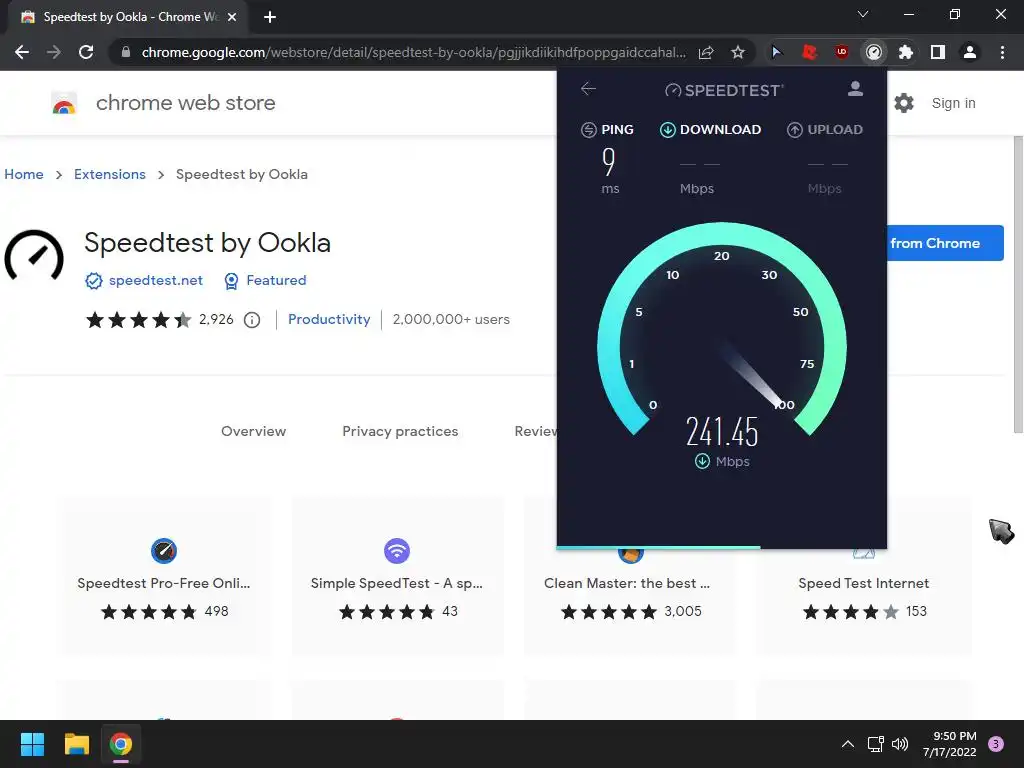
Task: Click the 2,000,000+ users text
Action: pos(451,319)
